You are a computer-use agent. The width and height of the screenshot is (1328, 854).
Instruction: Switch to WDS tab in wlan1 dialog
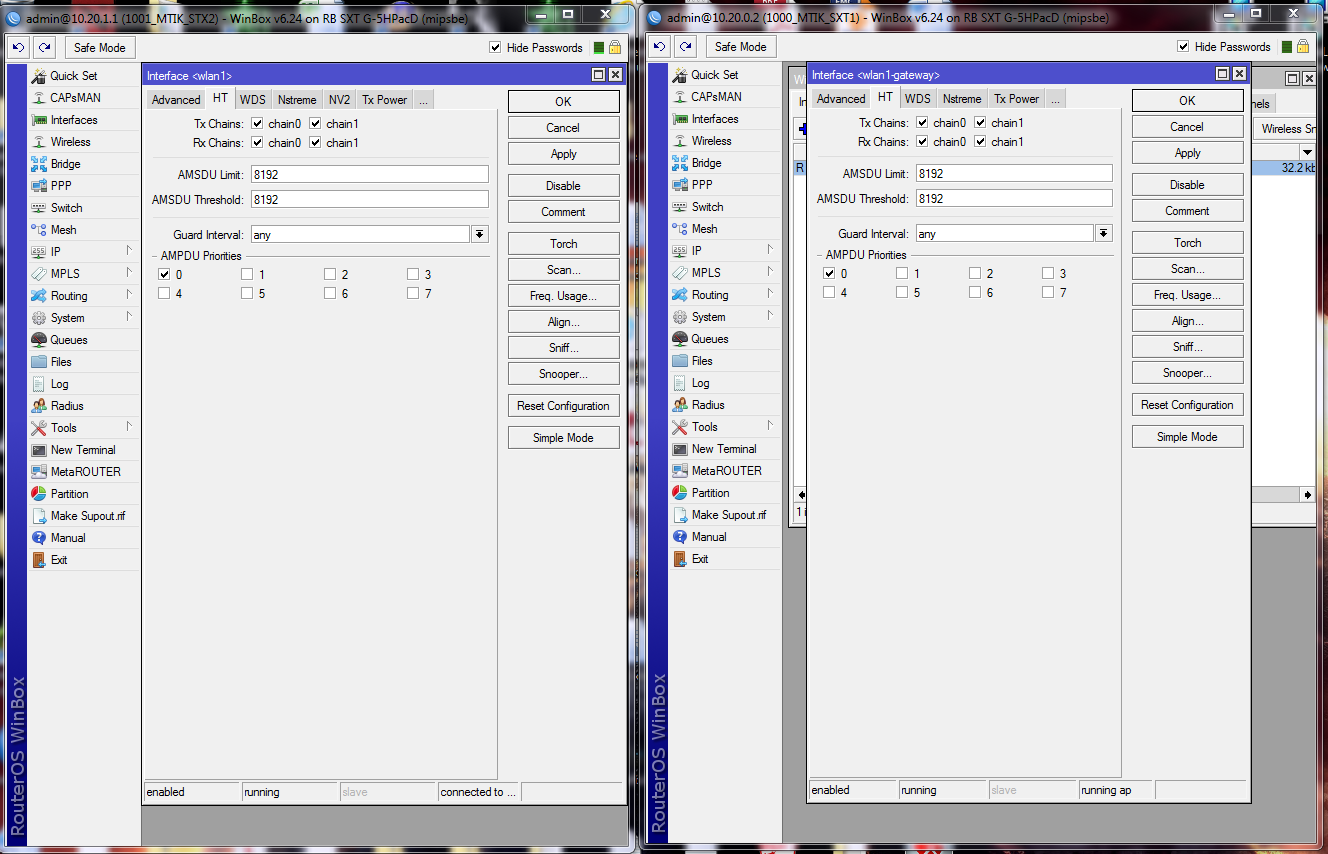tap(253, 100)
